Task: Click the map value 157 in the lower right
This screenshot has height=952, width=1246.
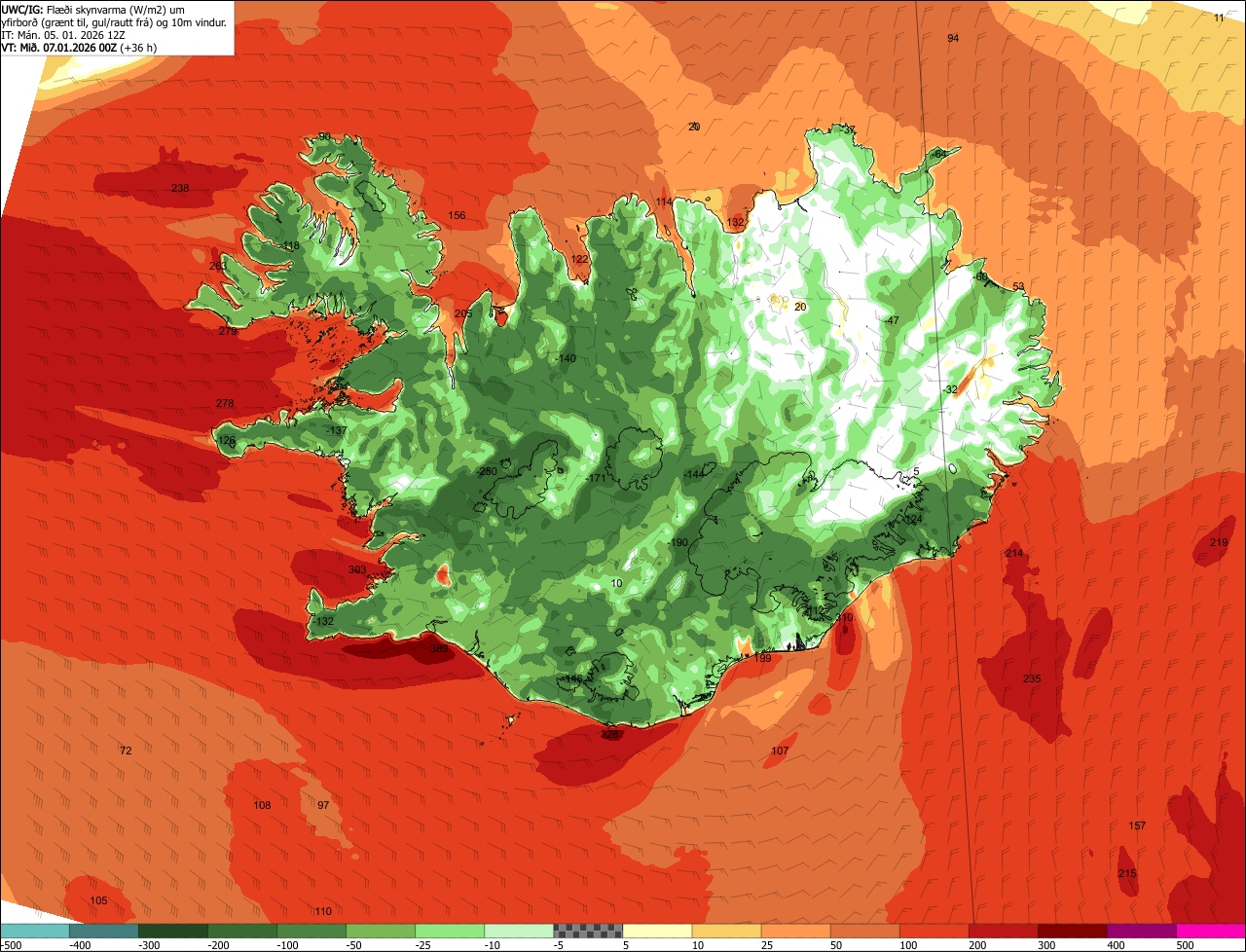Action: tap(1137, 826)
